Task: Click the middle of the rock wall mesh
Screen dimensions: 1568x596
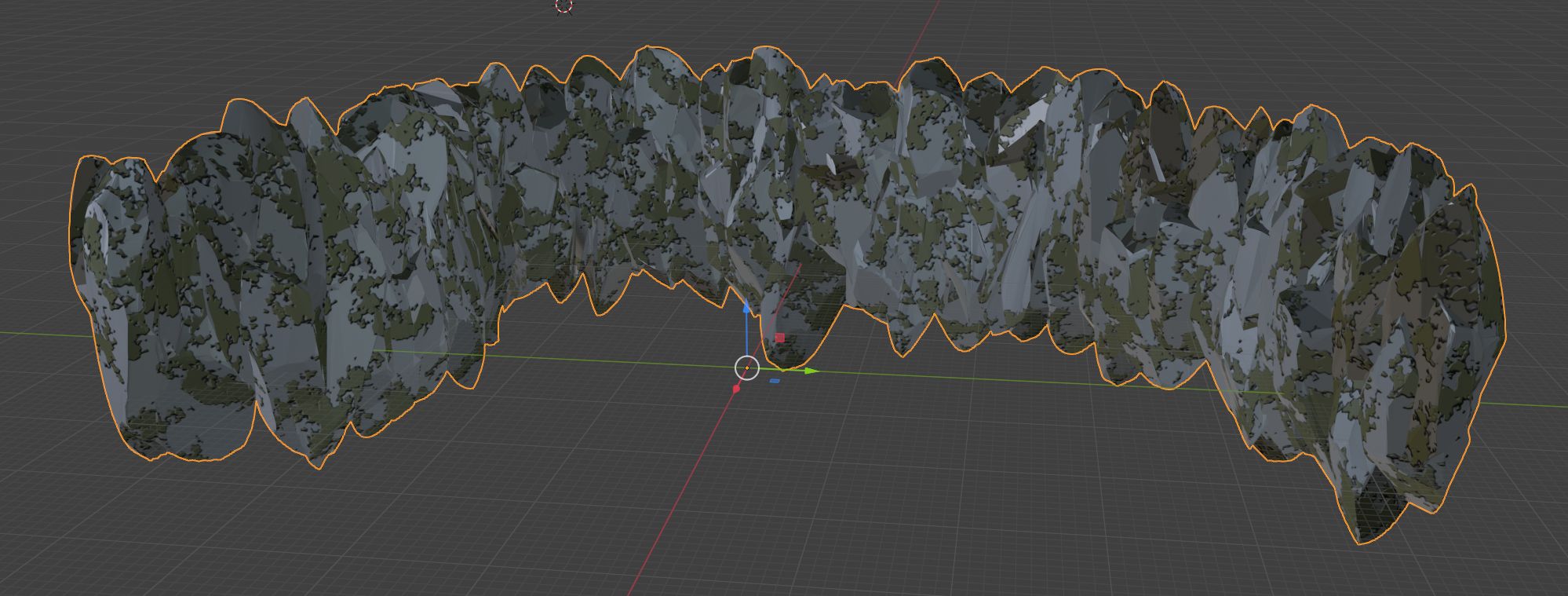Action: point(785,196)
